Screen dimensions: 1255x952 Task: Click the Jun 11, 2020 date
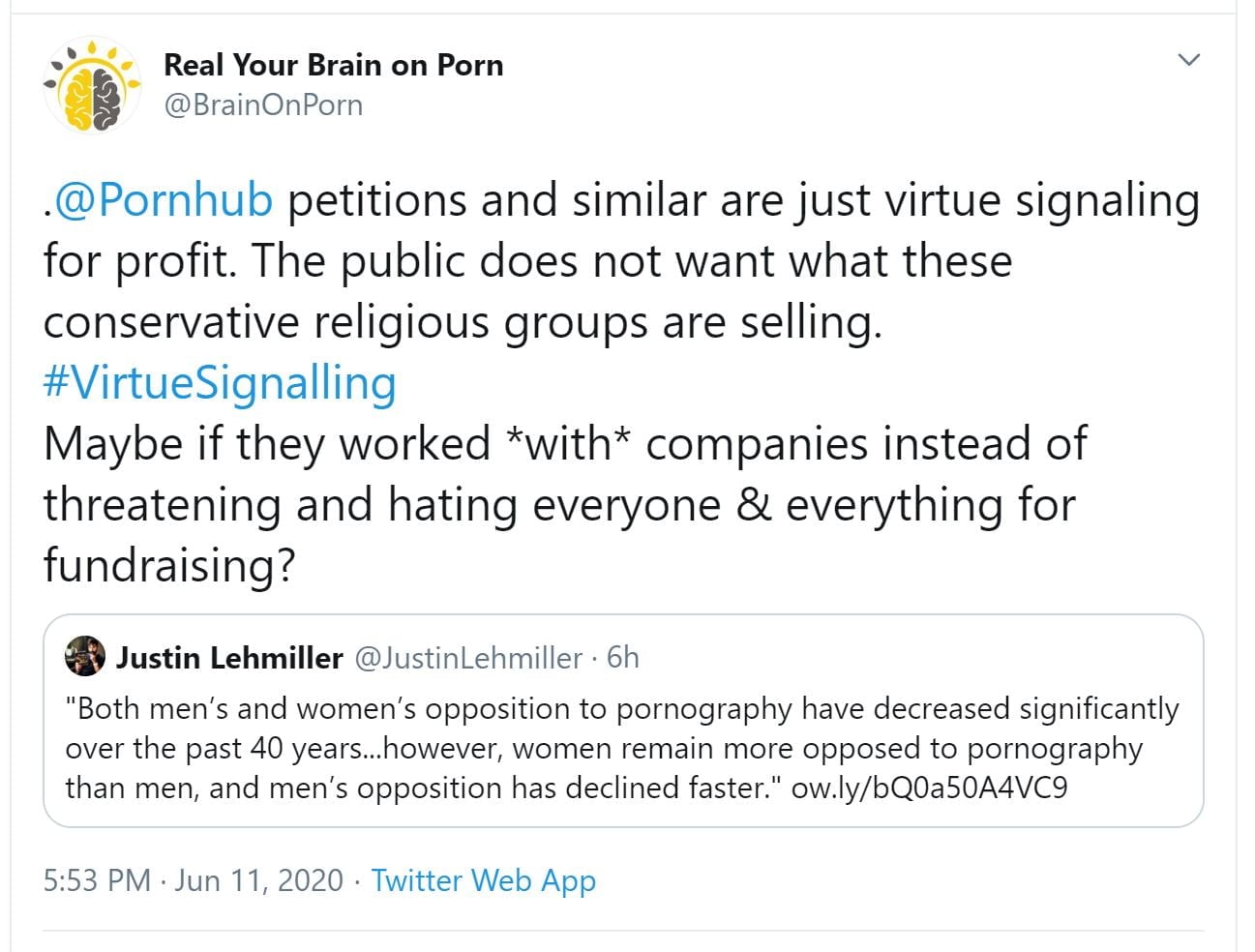[258, 880]
